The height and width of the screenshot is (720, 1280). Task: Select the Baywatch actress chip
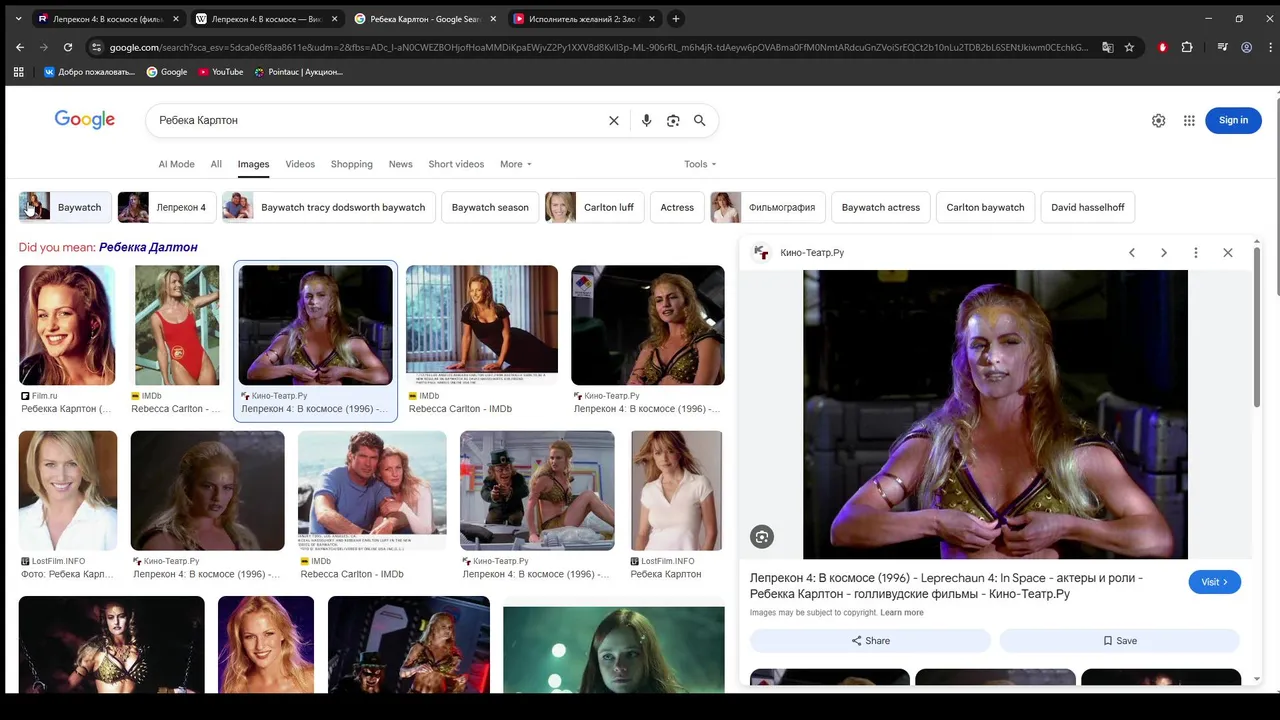(x=881, y=208)
